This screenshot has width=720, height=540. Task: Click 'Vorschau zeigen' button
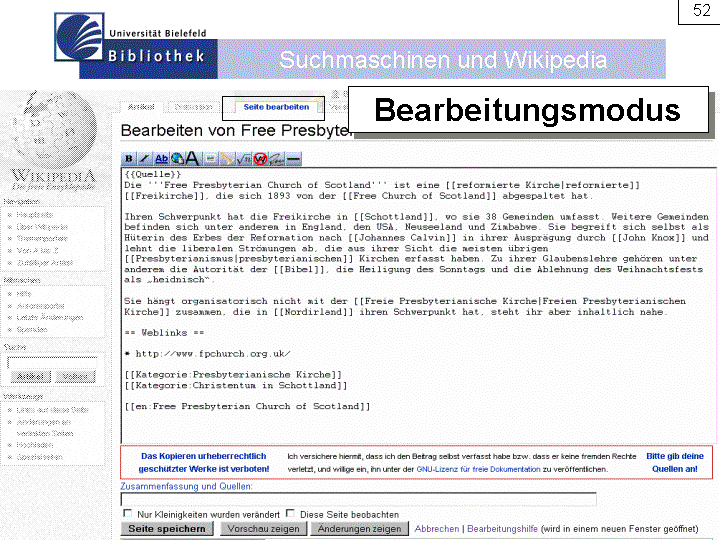point(264,529)
